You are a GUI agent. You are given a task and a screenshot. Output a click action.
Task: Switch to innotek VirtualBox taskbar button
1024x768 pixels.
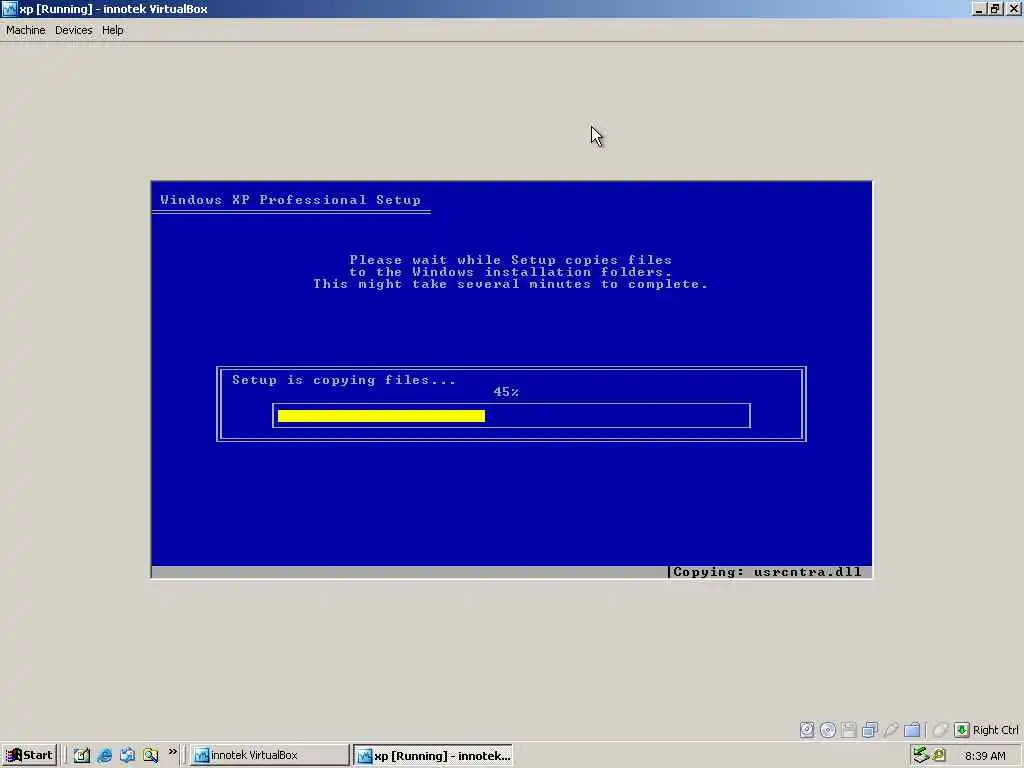269,755
